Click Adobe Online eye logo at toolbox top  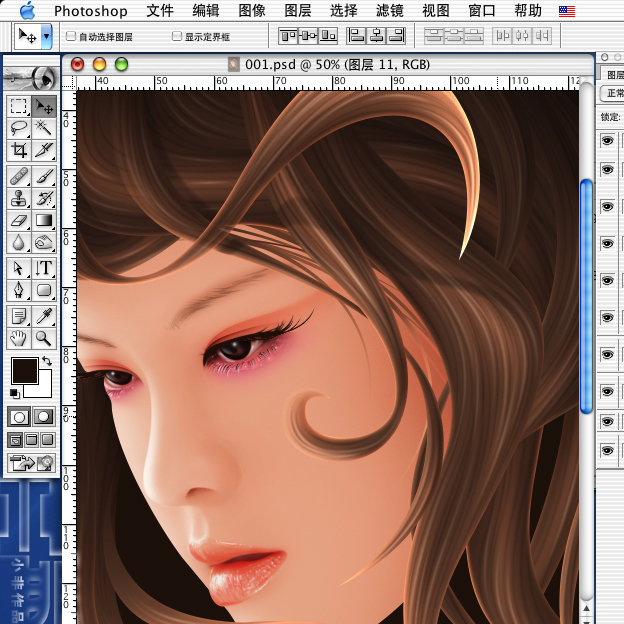pos(31,78)
